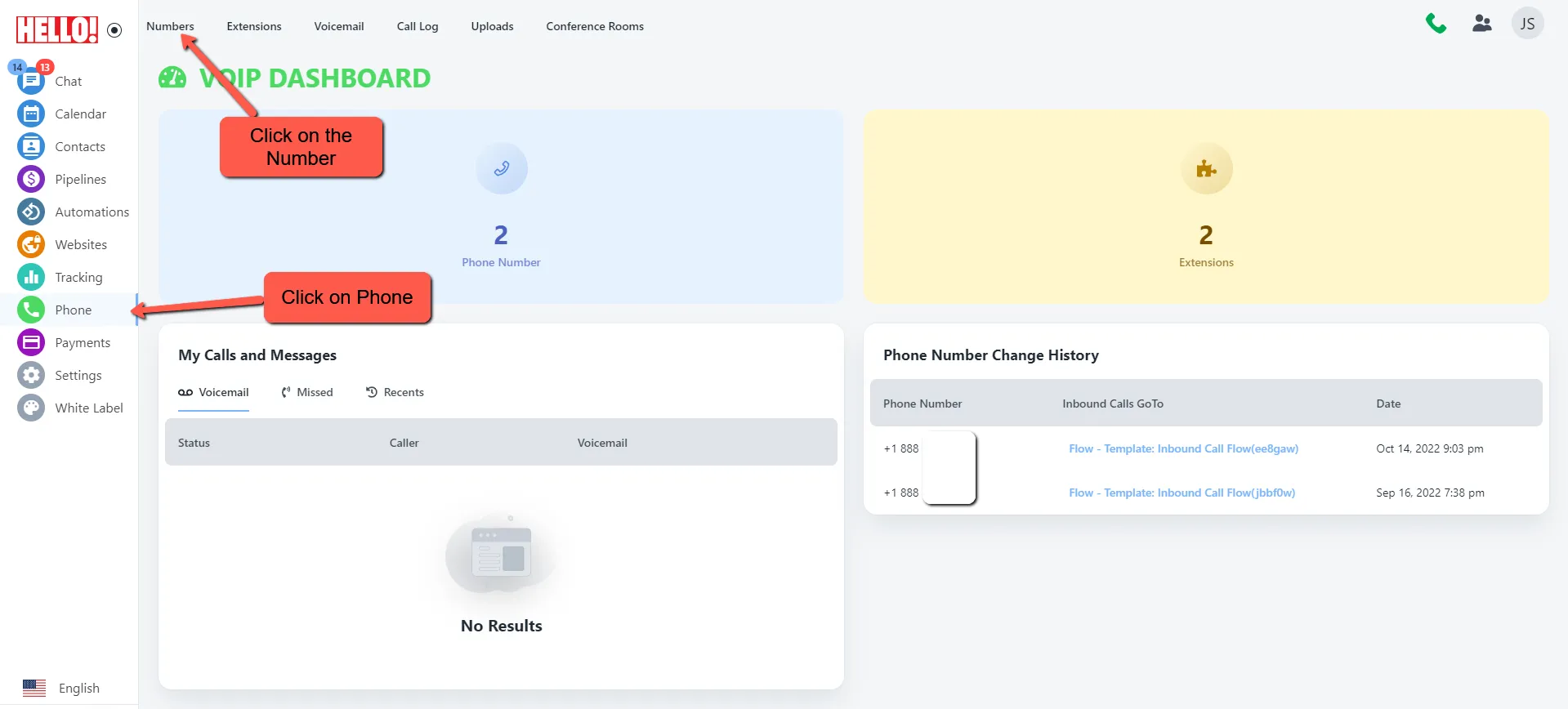The height and width of the screenshot is (709, 1568).
Task: Open Inbound Call Flow(jbbf0w) link
Action: click(1182, 493)
